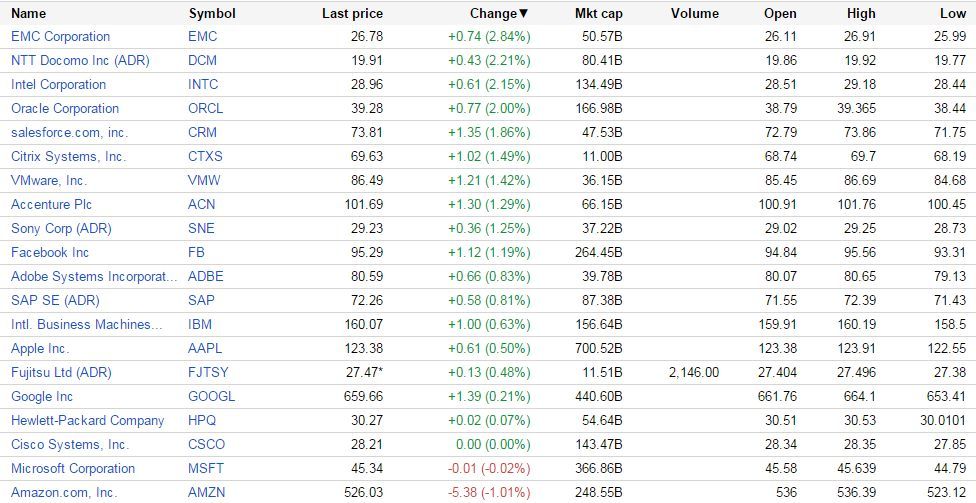Sort by the Name column header

click(x=28, y=14)
